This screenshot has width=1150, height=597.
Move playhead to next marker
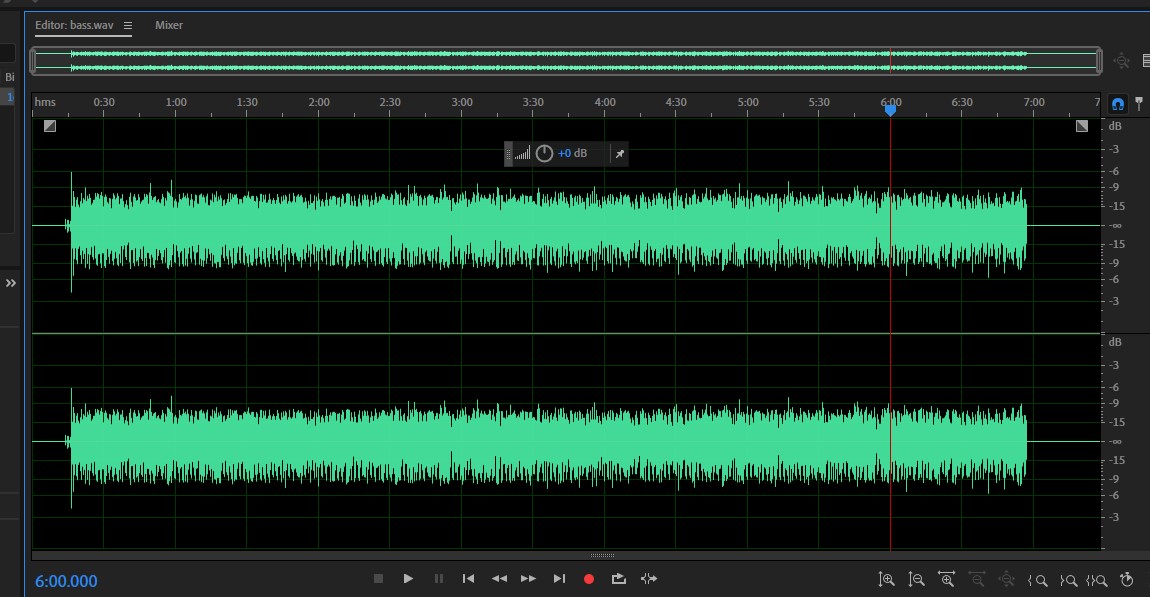[559, 579]
